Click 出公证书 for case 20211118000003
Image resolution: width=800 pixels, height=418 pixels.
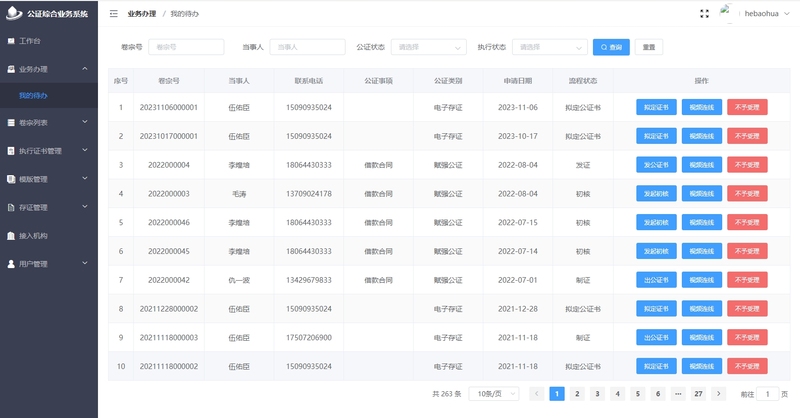click(x=656, y=337)
